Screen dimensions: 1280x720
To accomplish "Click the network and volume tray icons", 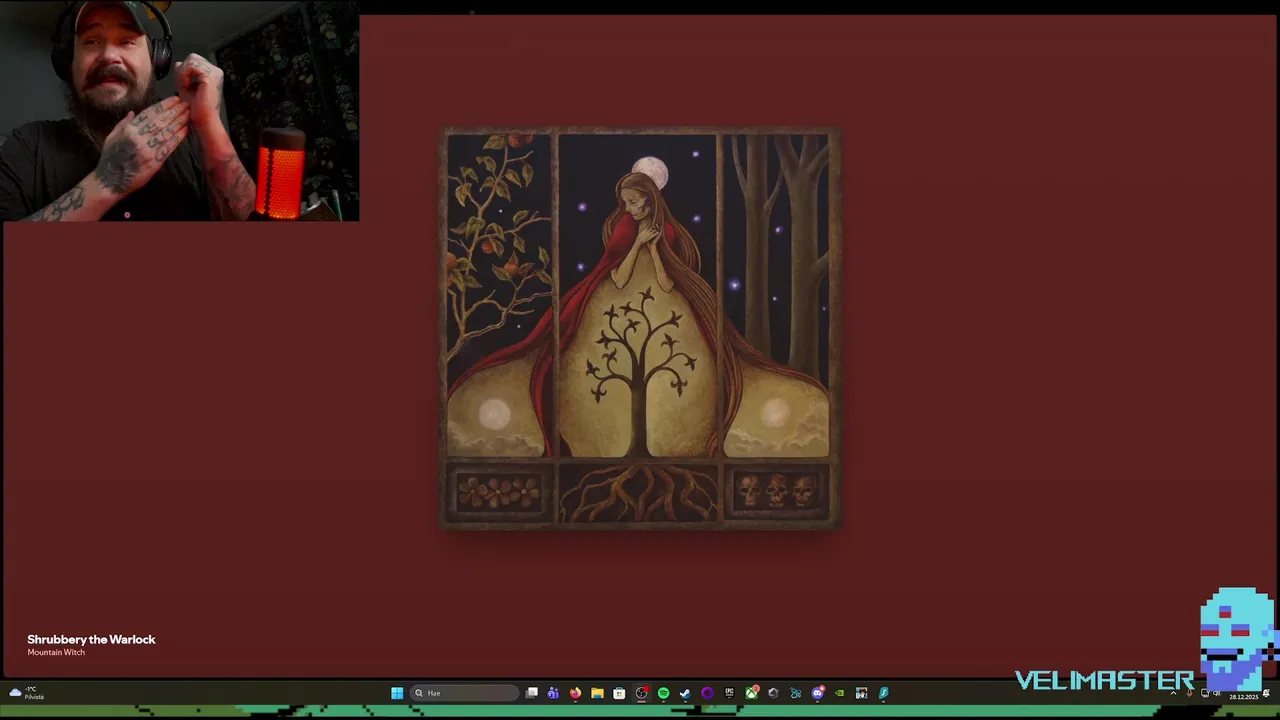I will [1210, 693].
